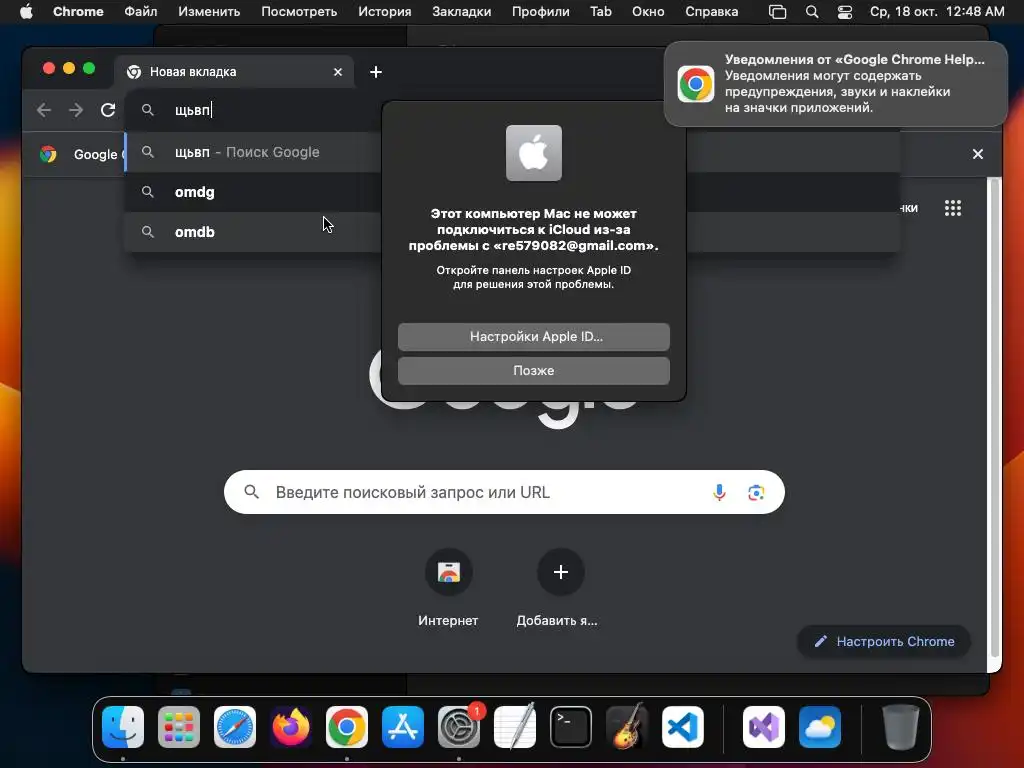The width and height of the screenshot is (1024, 768).
Task: Open System Settings with the badge in the Dock
Action: [459, 727]
